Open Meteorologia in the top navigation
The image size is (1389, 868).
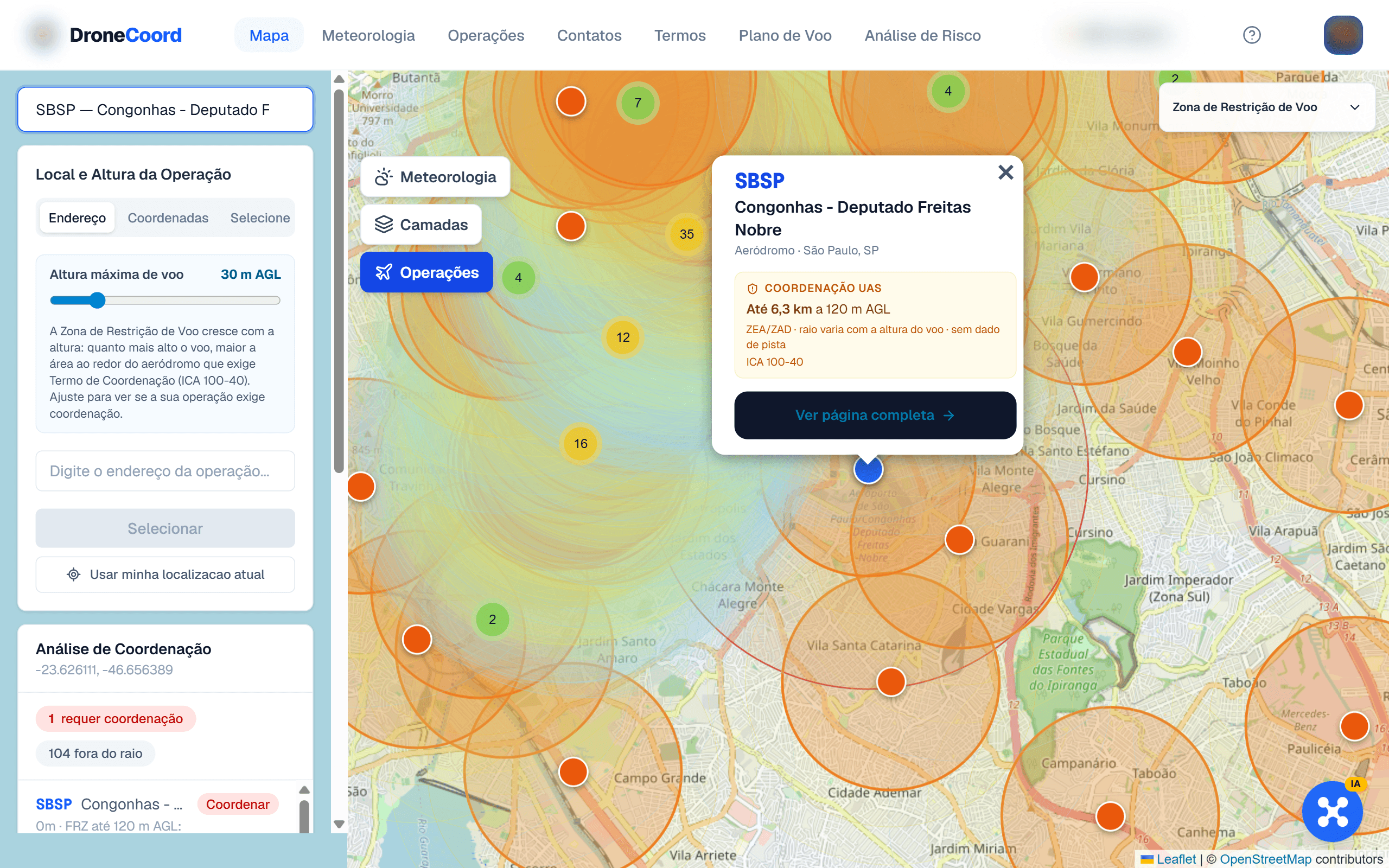(x=368, y=35)
